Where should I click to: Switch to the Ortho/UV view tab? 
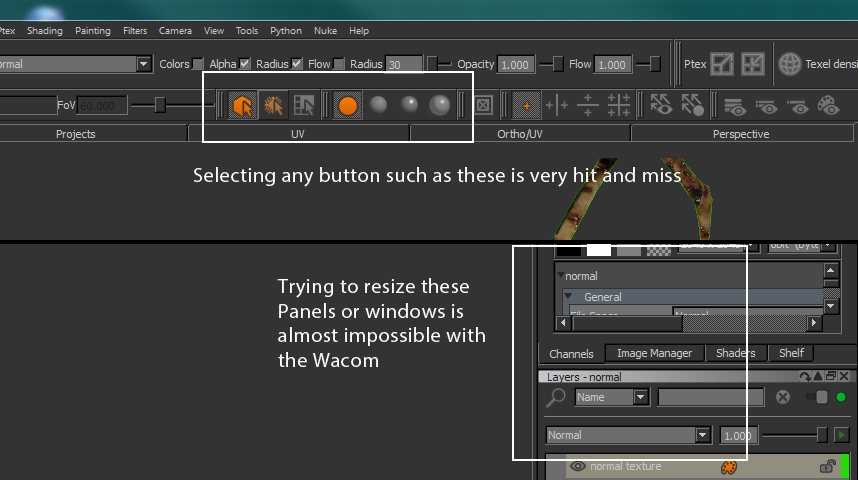click(520, 134)
